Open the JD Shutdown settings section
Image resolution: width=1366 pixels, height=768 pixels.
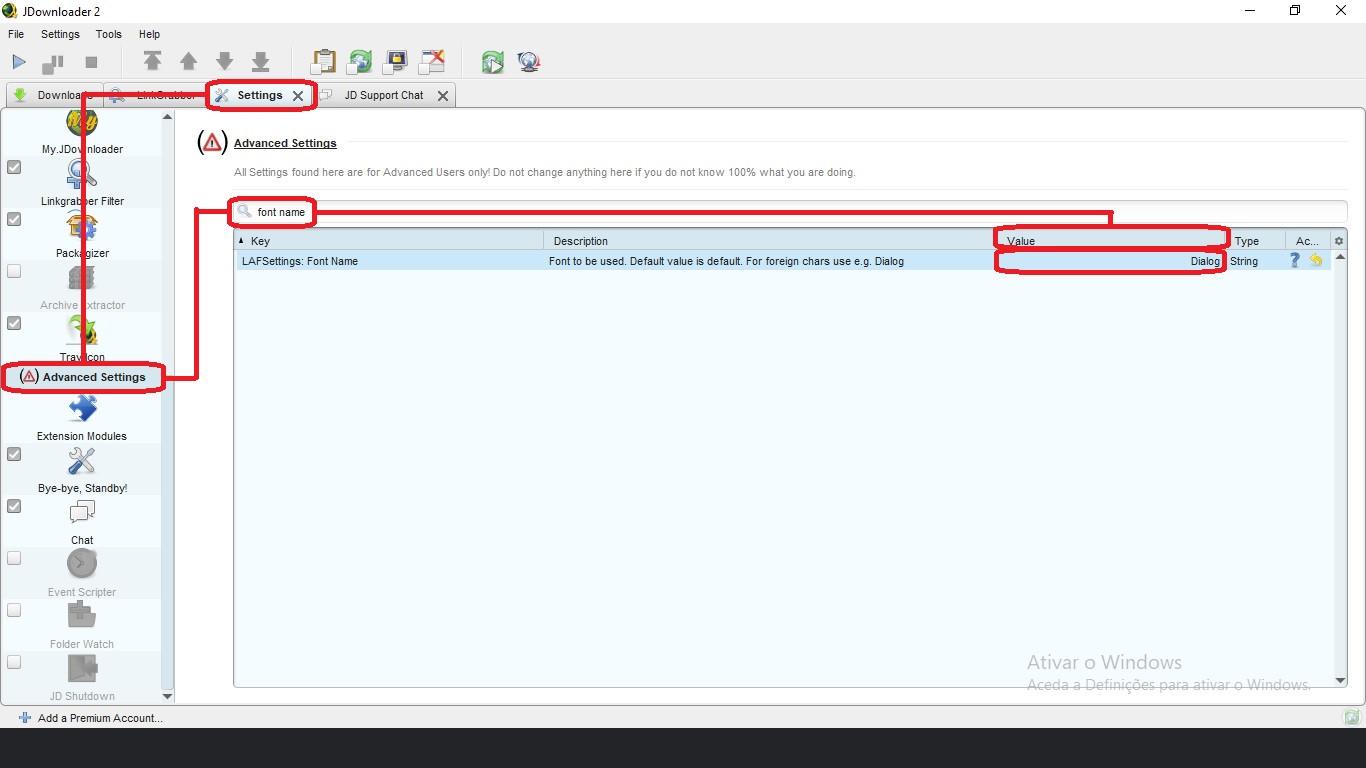tap(82, 678)
